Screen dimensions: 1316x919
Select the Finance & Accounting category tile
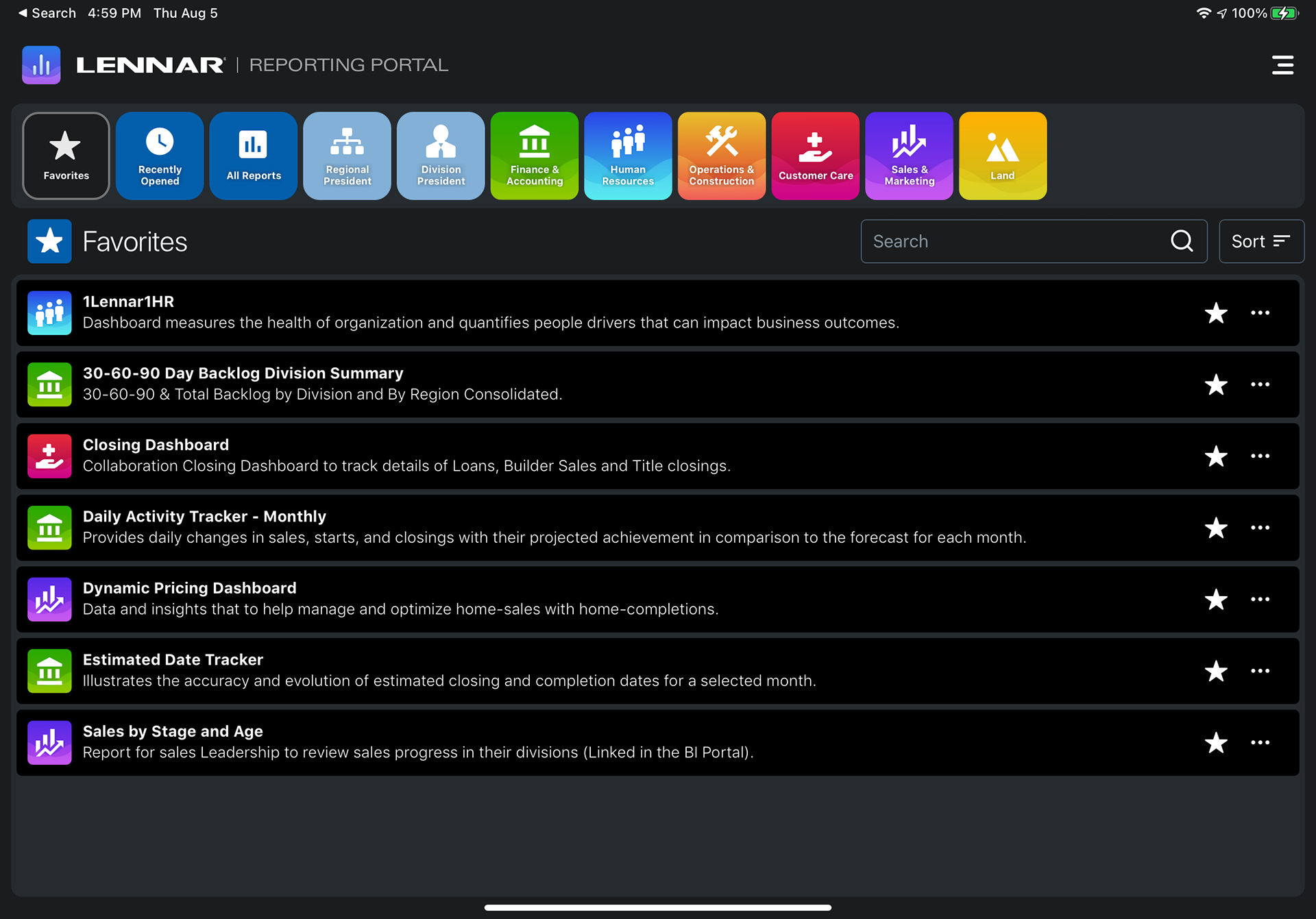pos(535,156)
